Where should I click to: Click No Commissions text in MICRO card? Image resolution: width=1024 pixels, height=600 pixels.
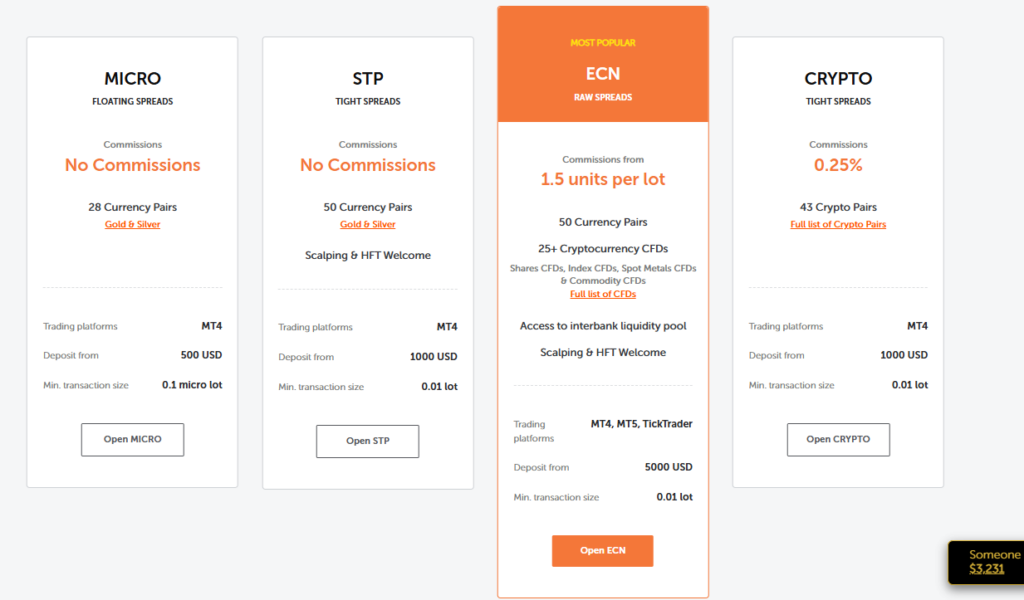point(132,165)
